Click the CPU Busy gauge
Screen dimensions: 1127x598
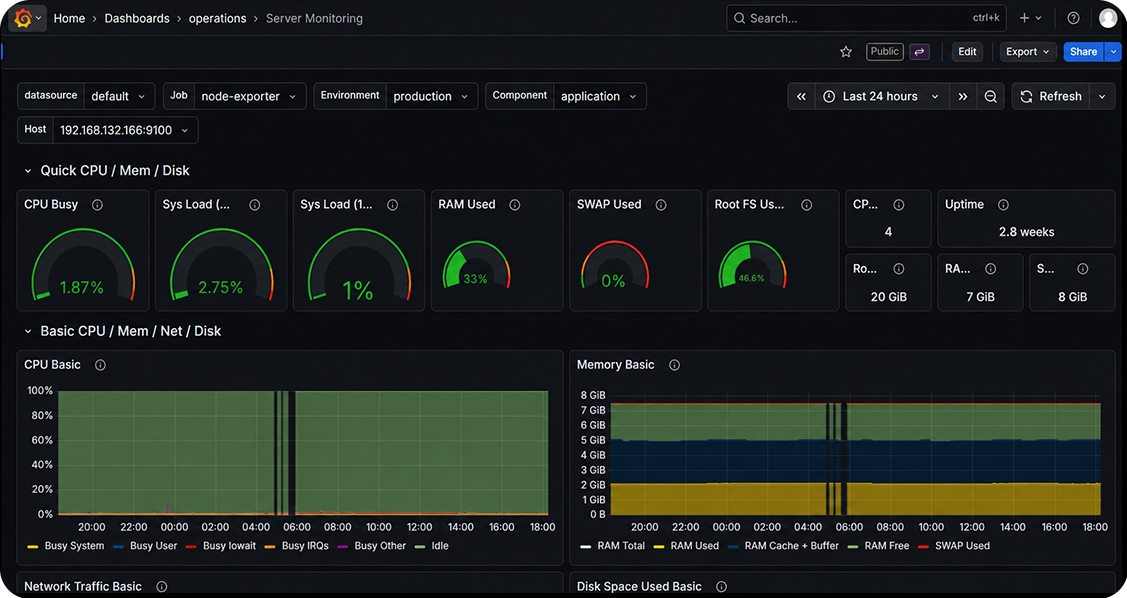[x=83, y=264]
